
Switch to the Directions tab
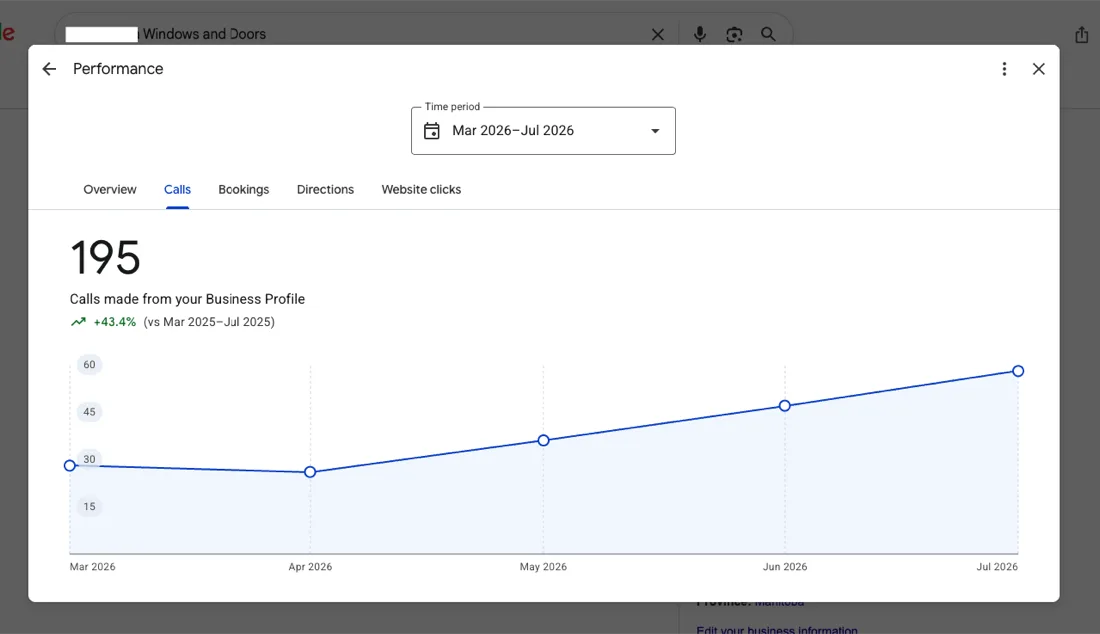[x=325, y=189]
